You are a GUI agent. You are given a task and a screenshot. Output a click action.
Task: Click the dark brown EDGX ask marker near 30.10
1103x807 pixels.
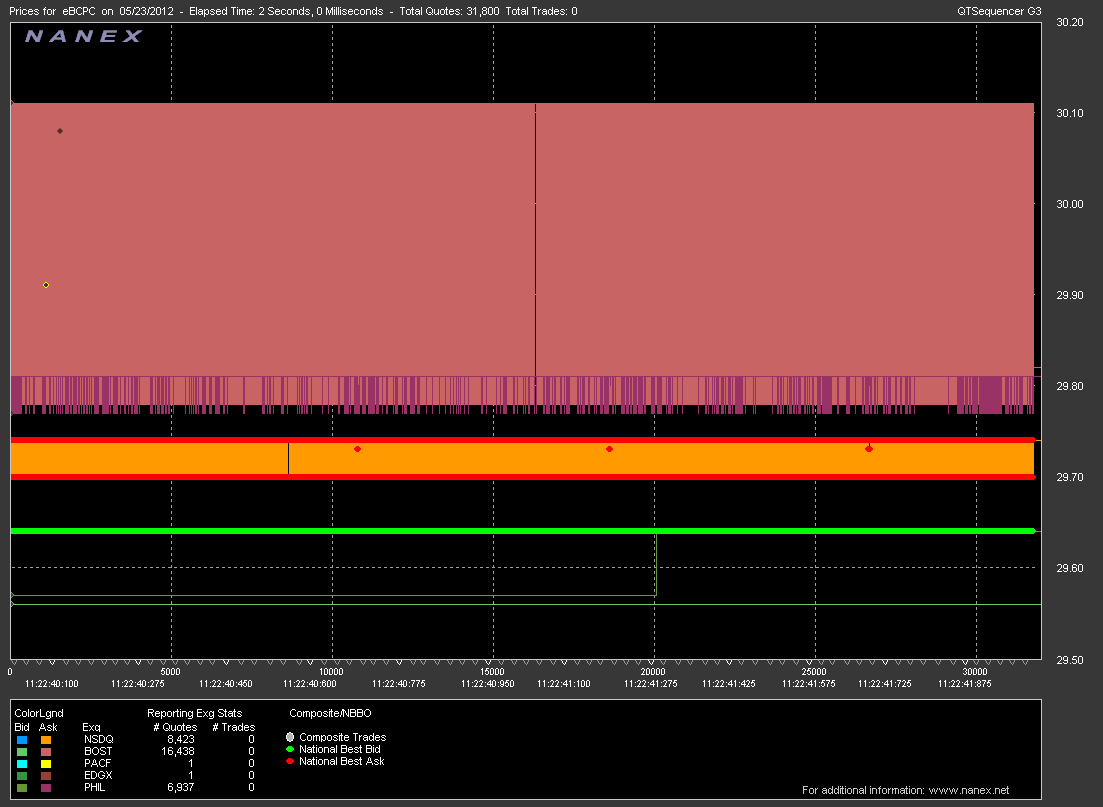[60, 131]
